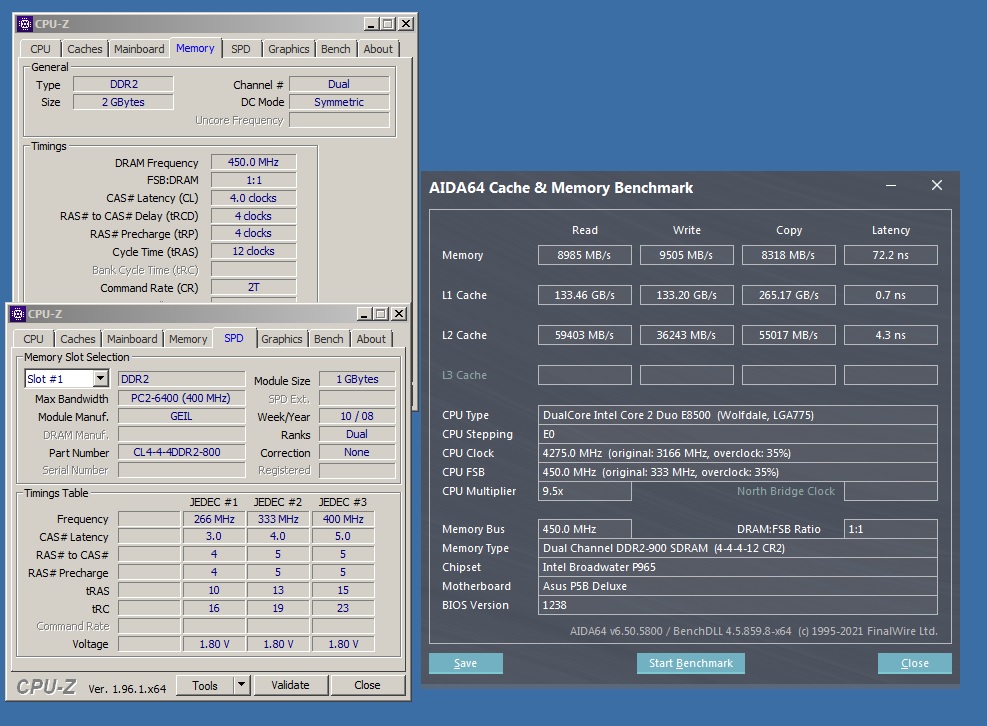
Task: Click the Memory Latency value 72.2 ns
Action: (891, 255)
